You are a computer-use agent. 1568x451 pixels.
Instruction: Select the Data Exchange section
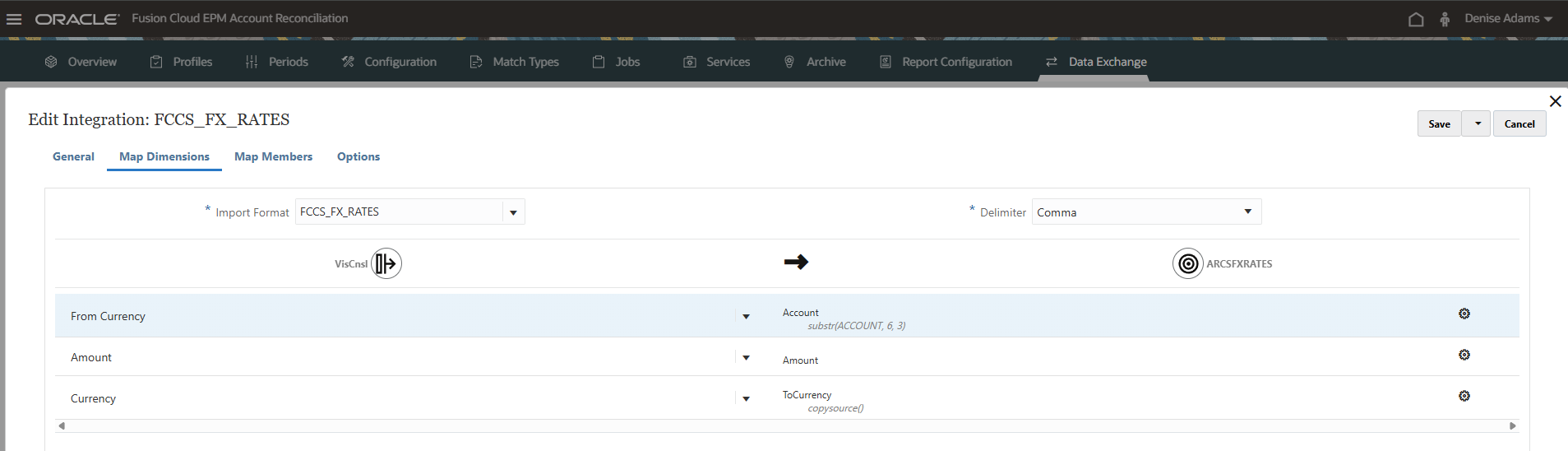[1096, 62]
